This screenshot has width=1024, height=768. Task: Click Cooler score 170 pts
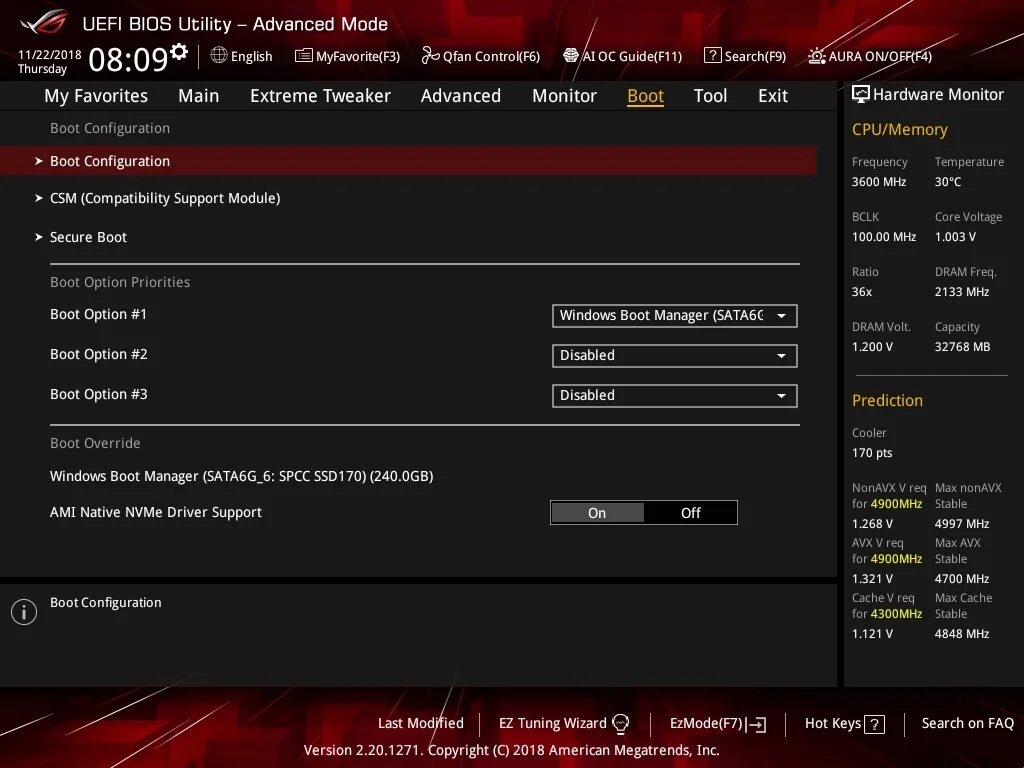pos(872,453)
